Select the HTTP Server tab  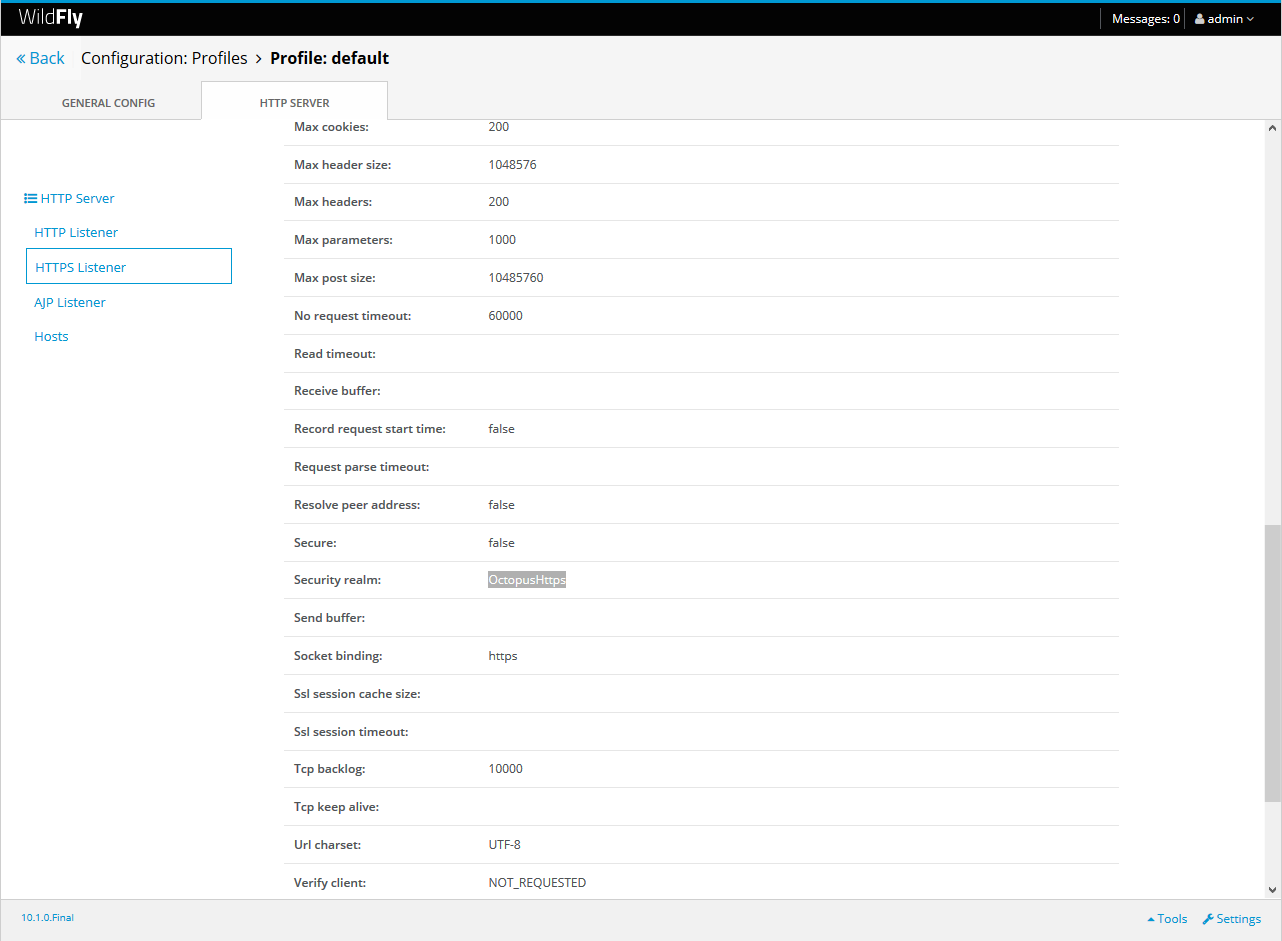(294, 103)
